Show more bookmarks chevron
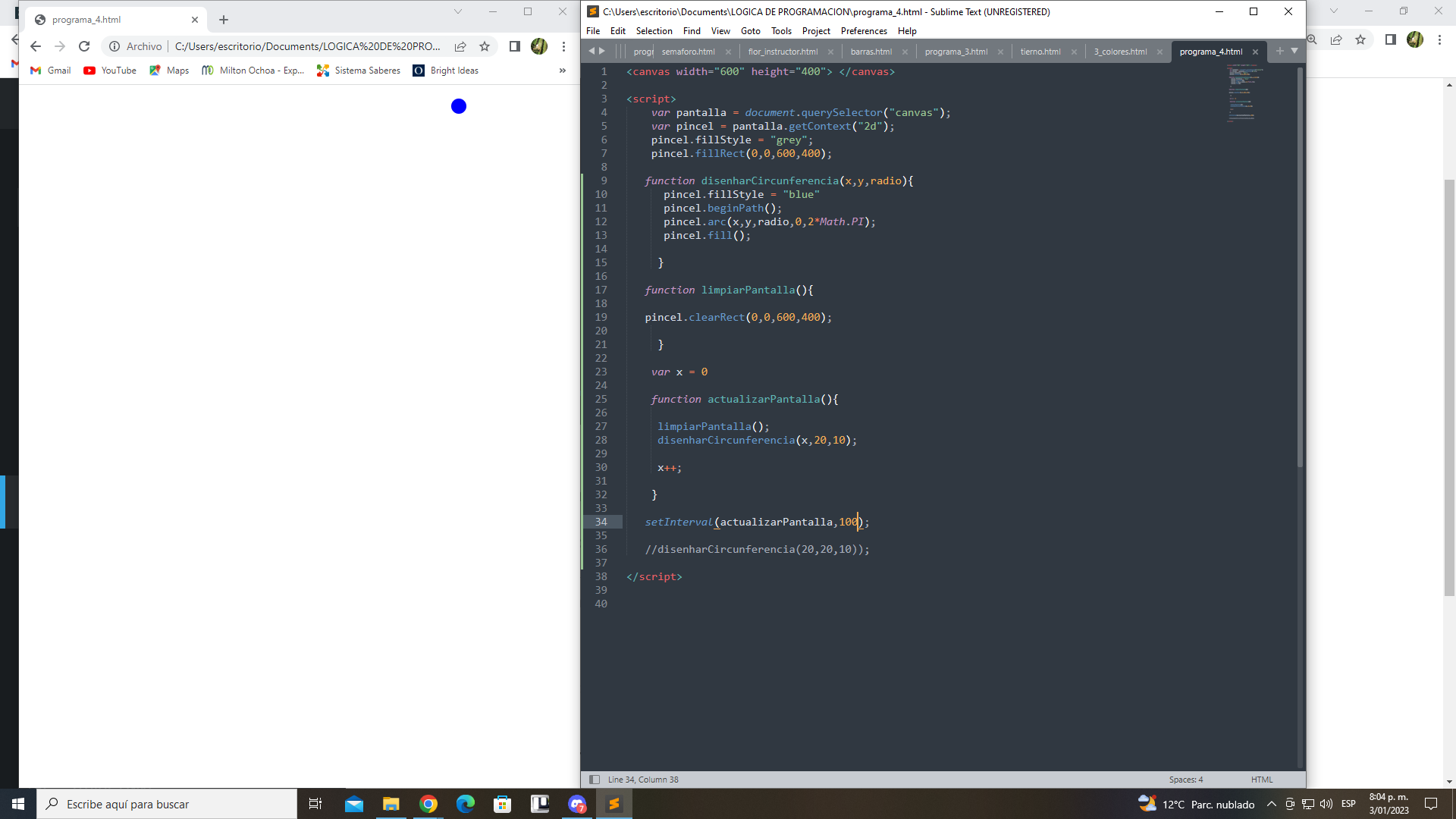Image resolution: width=1456 pixels, height=819 pixels. 563,71
